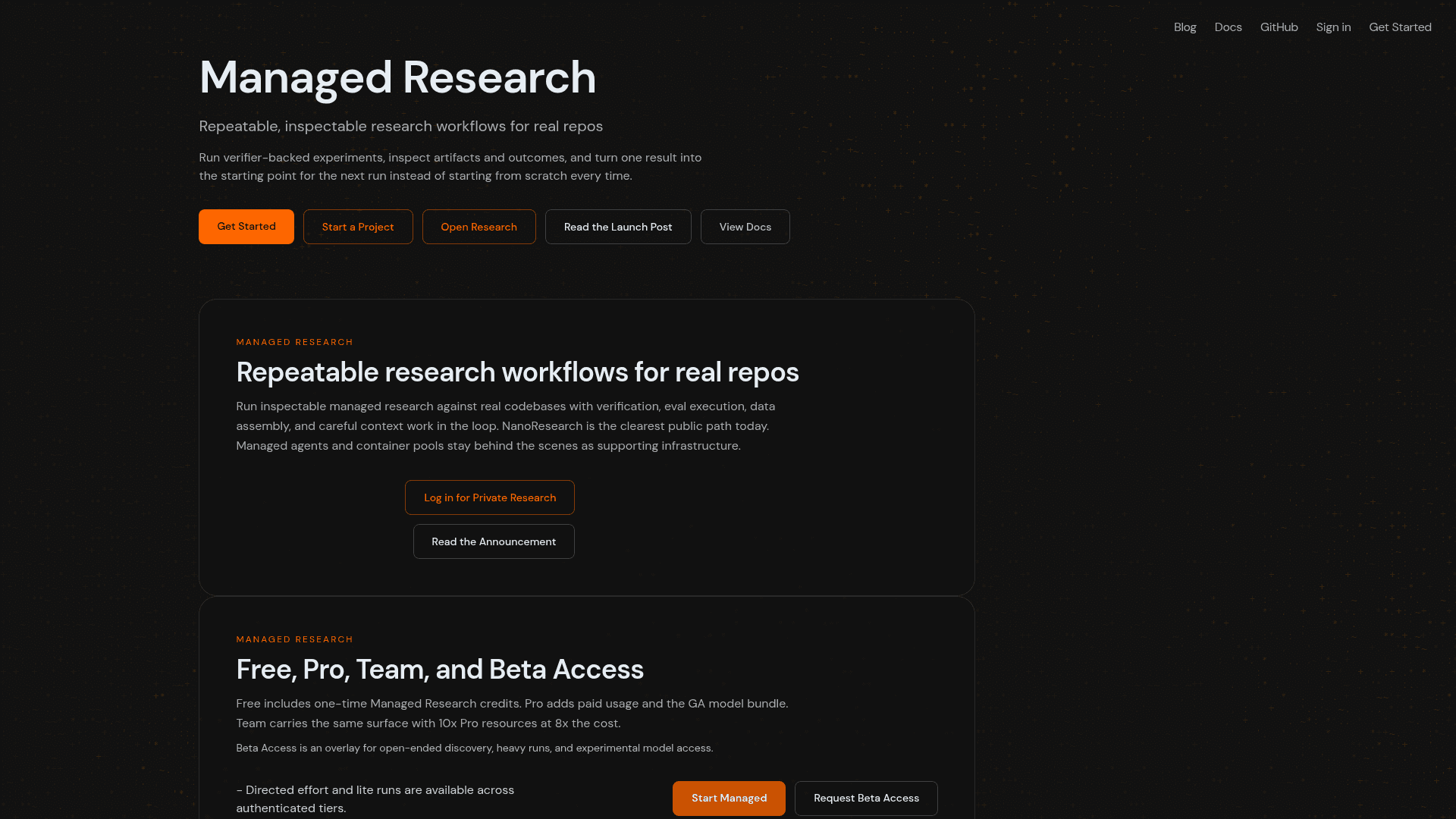This screenshot has width=1456, height=819.
Task: Click heading 'Free, Pro, Team, and Beta Access'
Action: coord(440,670)
